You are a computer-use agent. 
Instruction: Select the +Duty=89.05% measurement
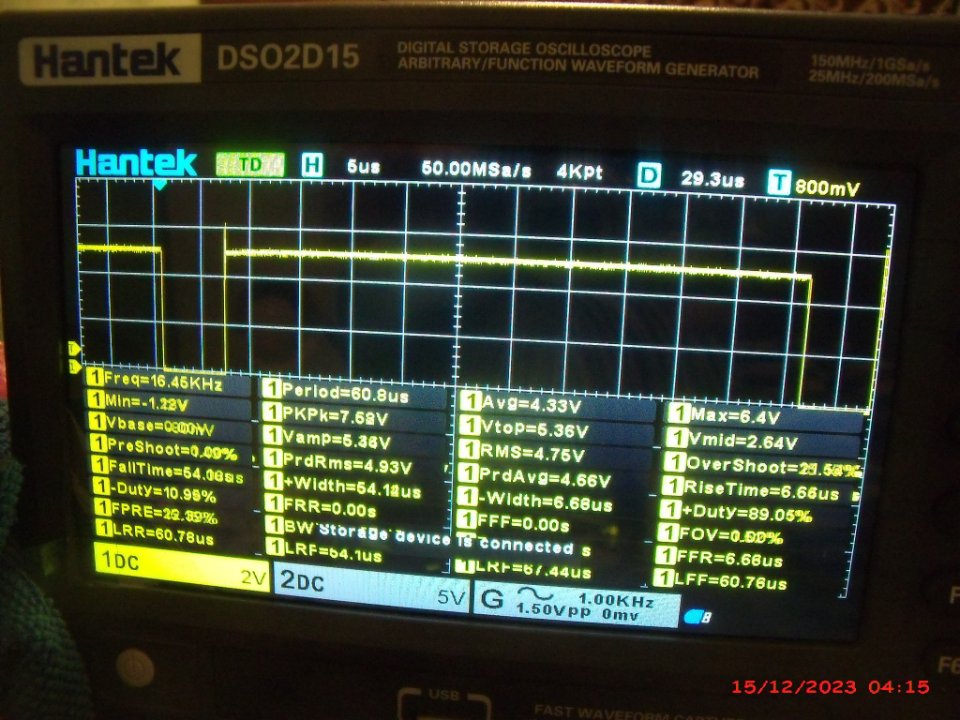coord(736,512)
